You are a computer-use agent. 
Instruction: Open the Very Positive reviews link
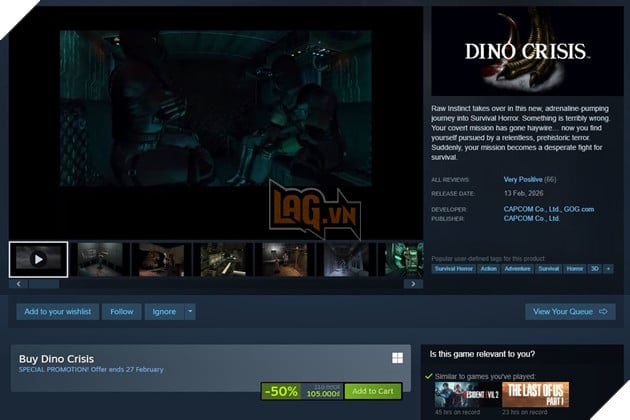point(523,179)
